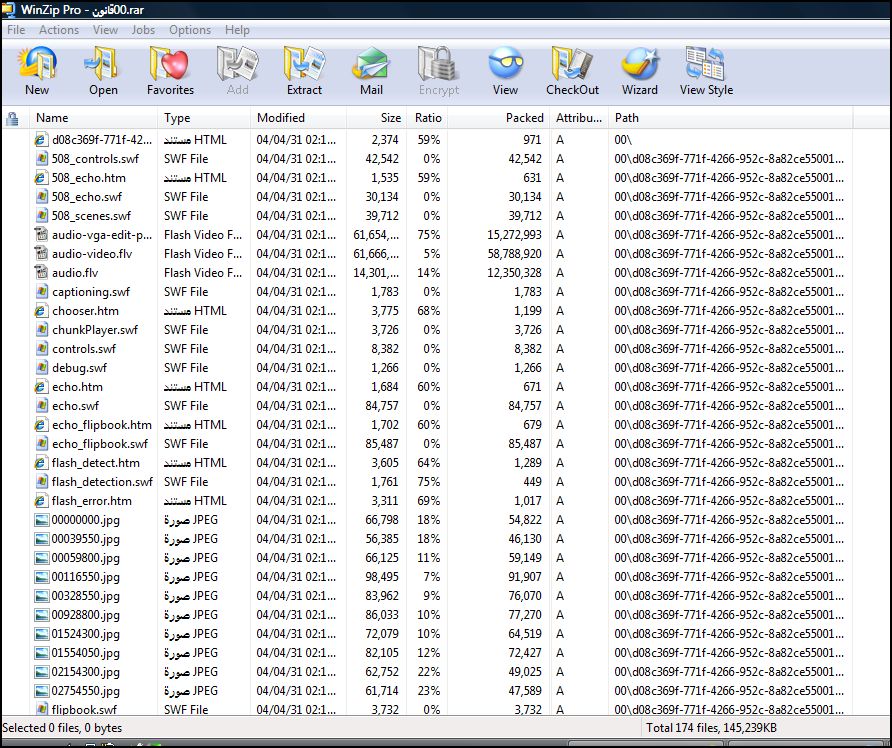Click the grayed Add toolbar icon
892x748 pixels.
pyautogui.click(x=237, y=63)
